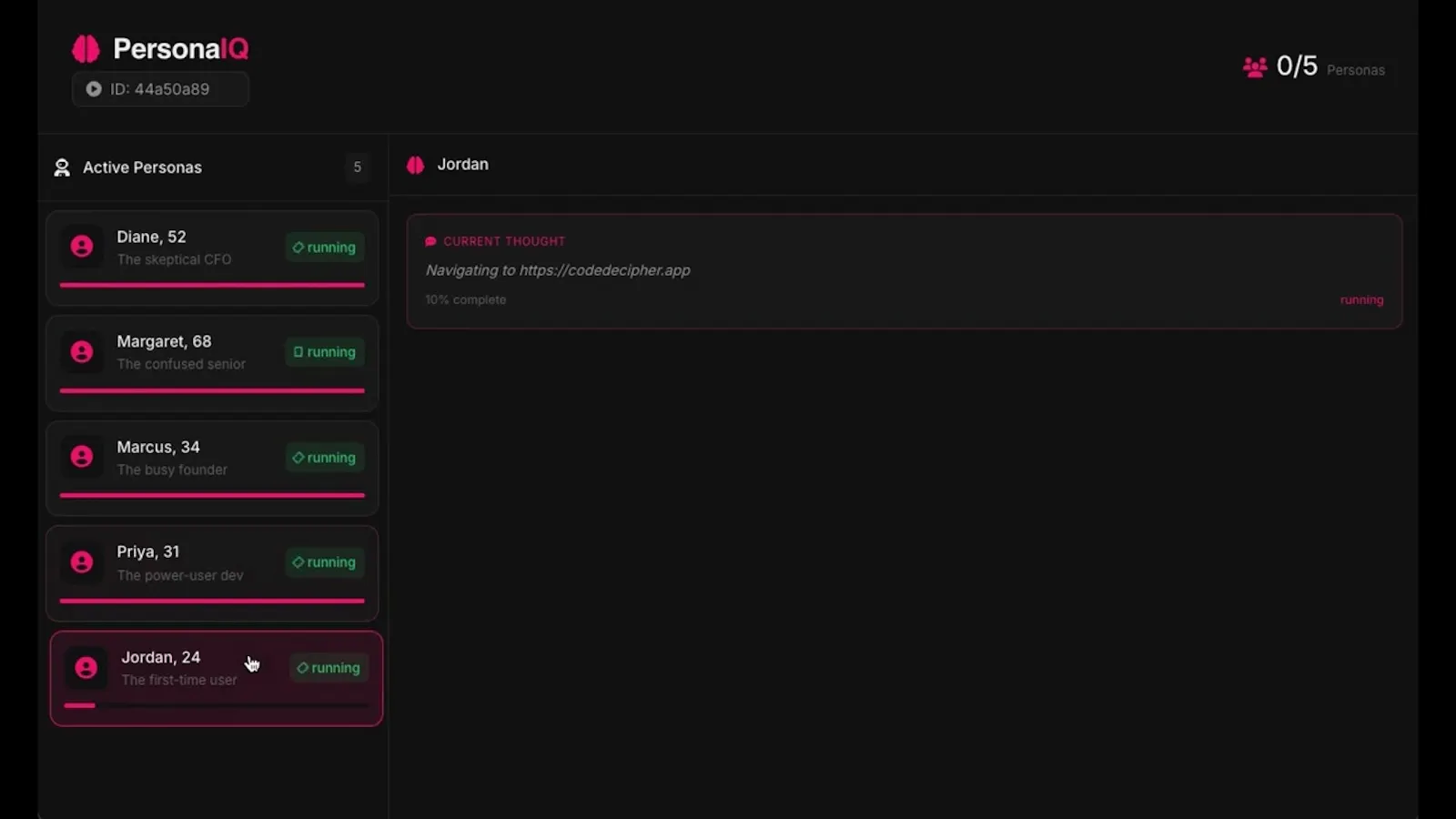Click "The skeptical CFO" description
The width and height of the screenshot is (1456, 819).
coord(174,259)
